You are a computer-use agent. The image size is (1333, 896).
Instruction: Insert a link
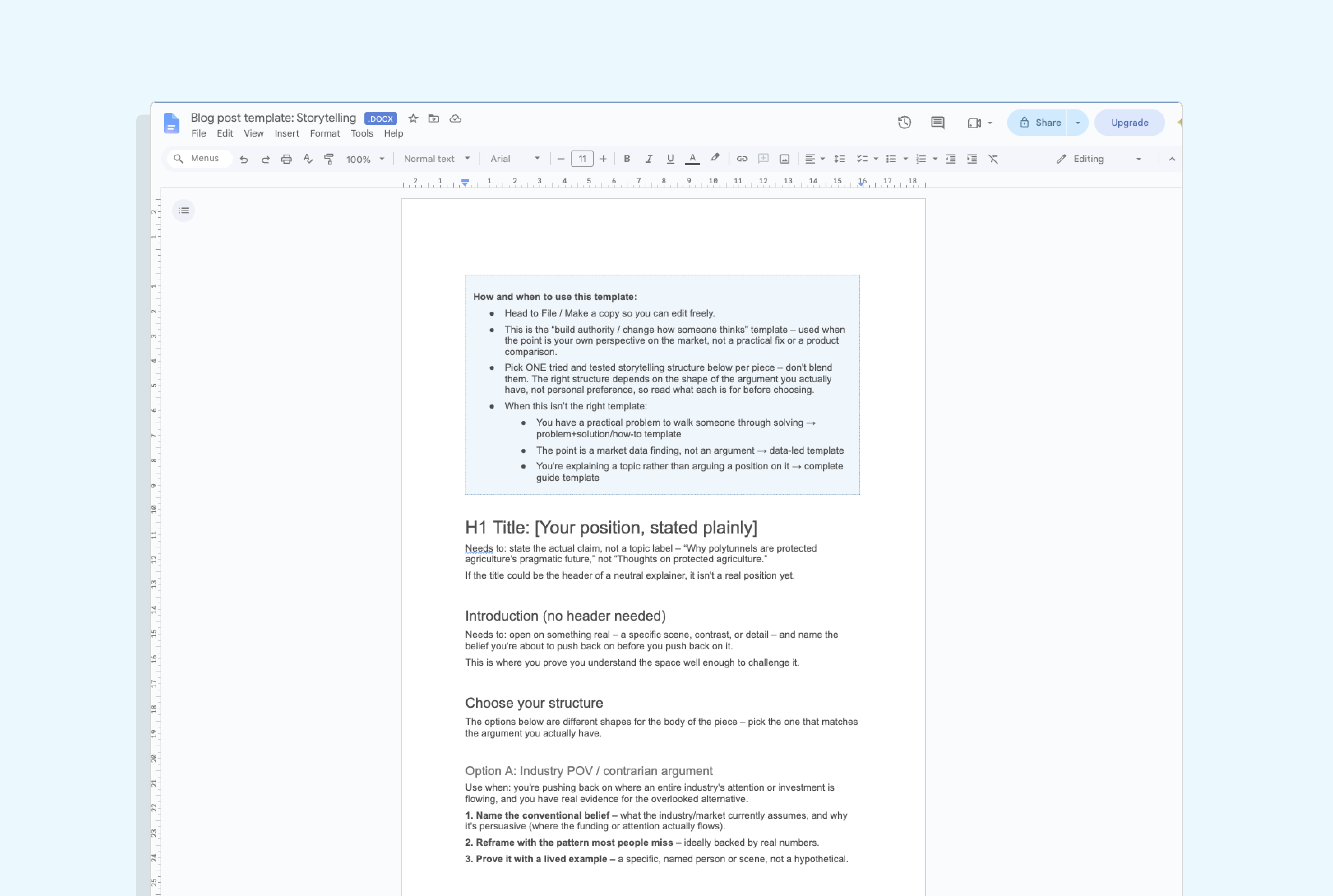pos(742,159)
